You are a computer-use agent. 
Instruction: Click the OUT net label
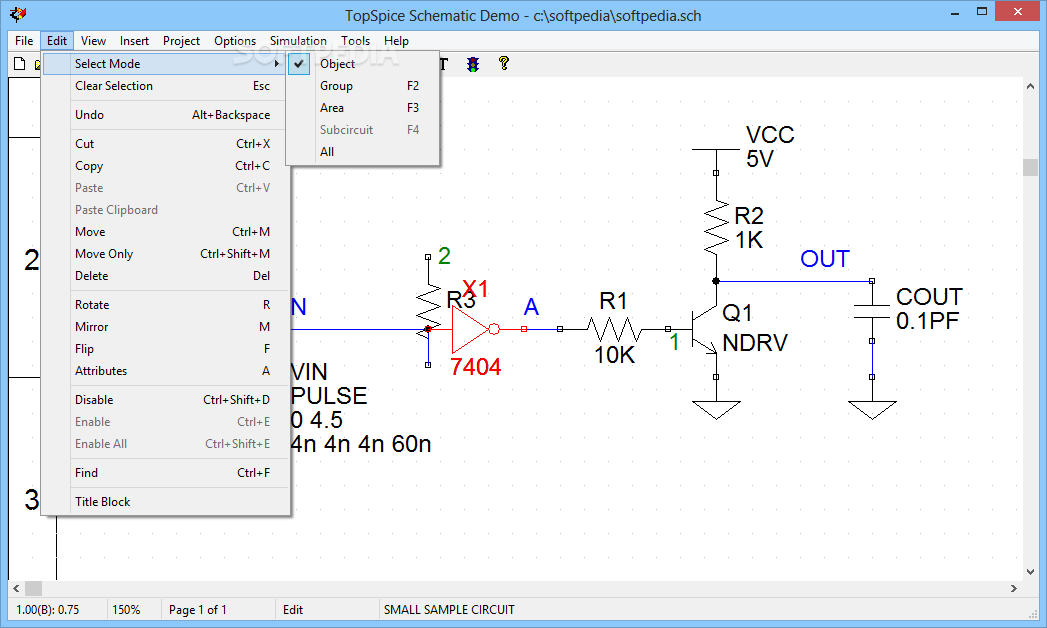point(825,259)
